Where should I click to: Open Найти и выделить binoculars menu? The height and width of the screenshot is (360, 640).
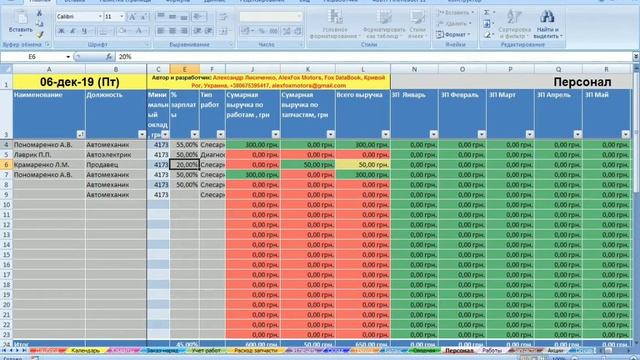click(x=548, y=24)
